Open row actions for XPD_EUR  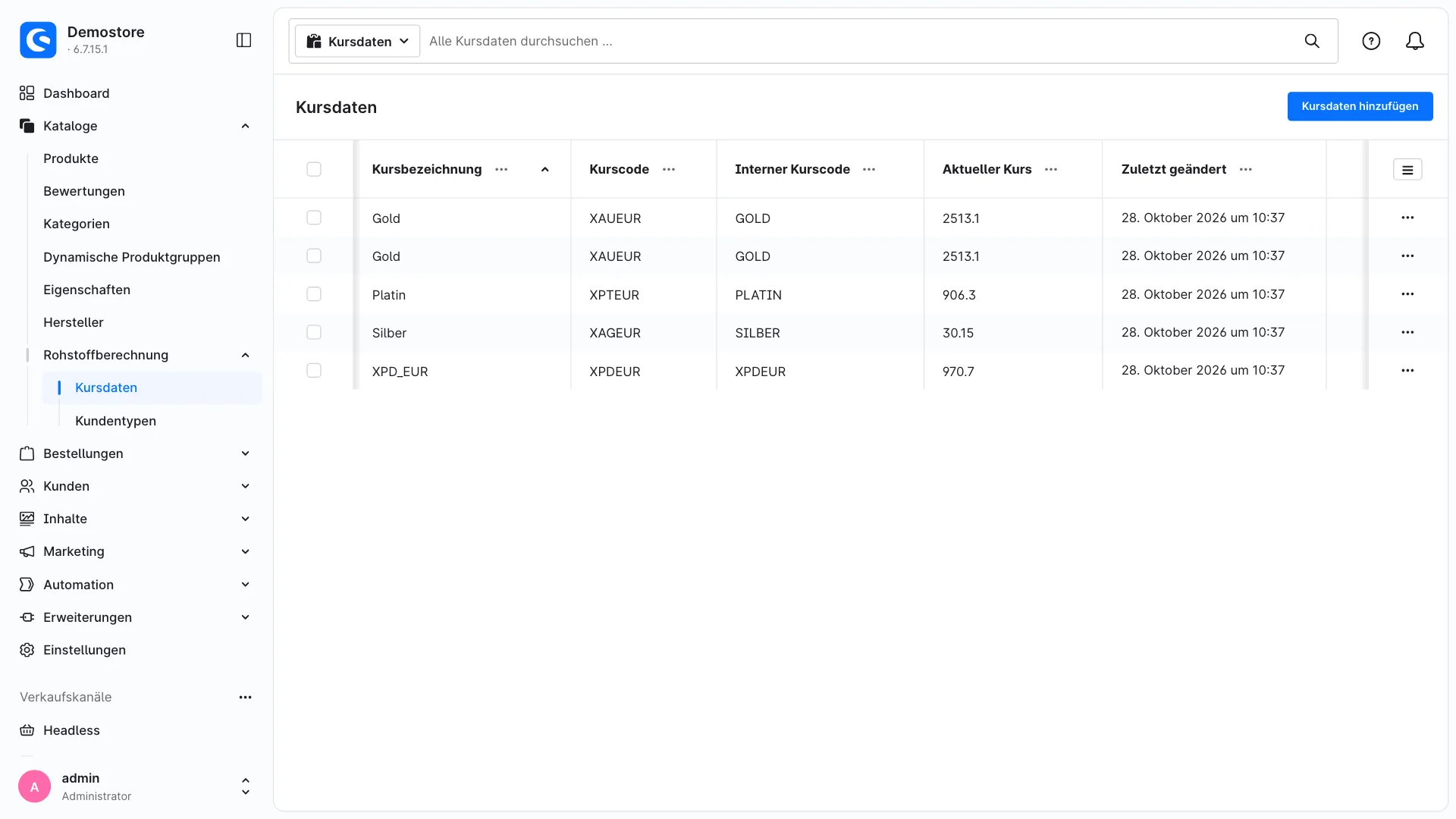point(1407,371)
